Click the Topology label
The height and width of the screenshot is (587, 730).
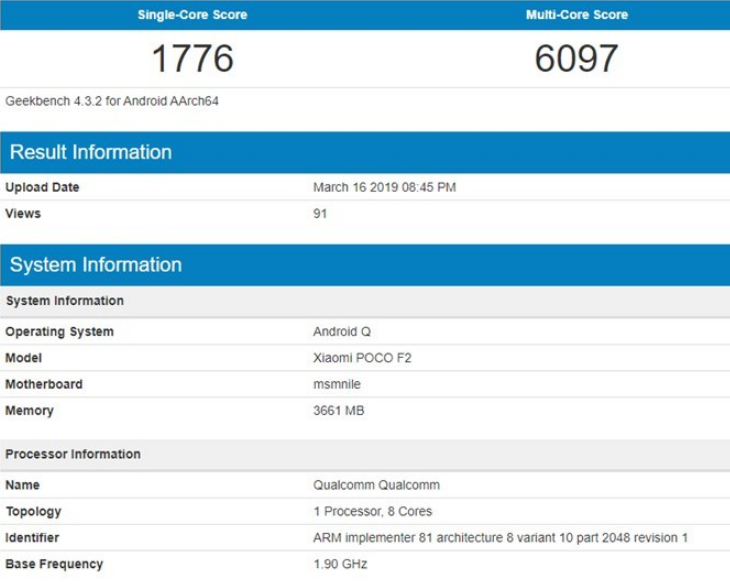(33, 512)
